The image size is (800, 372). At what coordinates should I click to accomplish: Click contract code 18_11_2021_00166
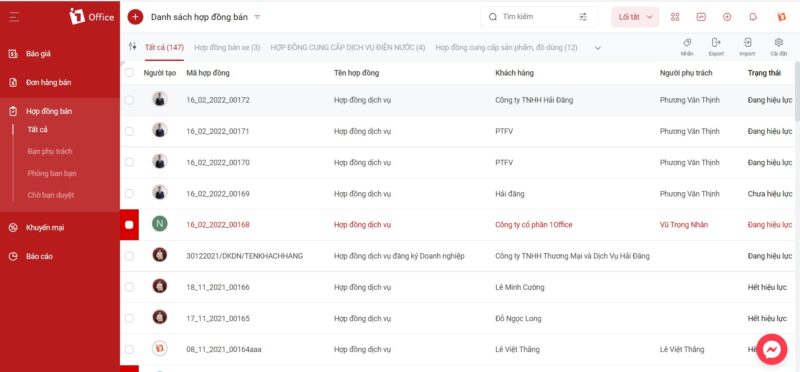click(218, 287)
